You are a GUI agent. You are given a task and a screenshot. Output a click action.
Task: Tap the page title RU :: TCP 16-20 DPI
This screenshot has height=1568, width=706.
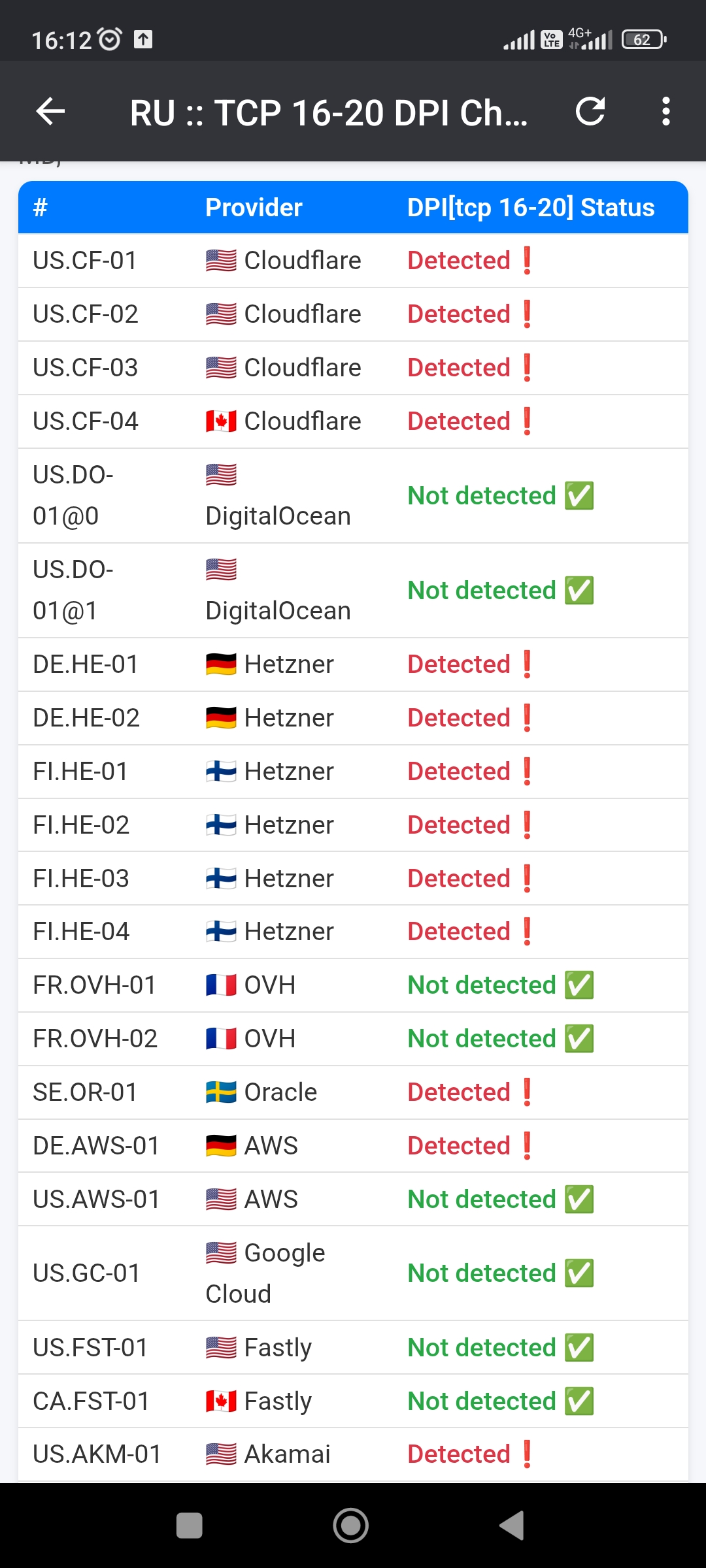(328, 112)
